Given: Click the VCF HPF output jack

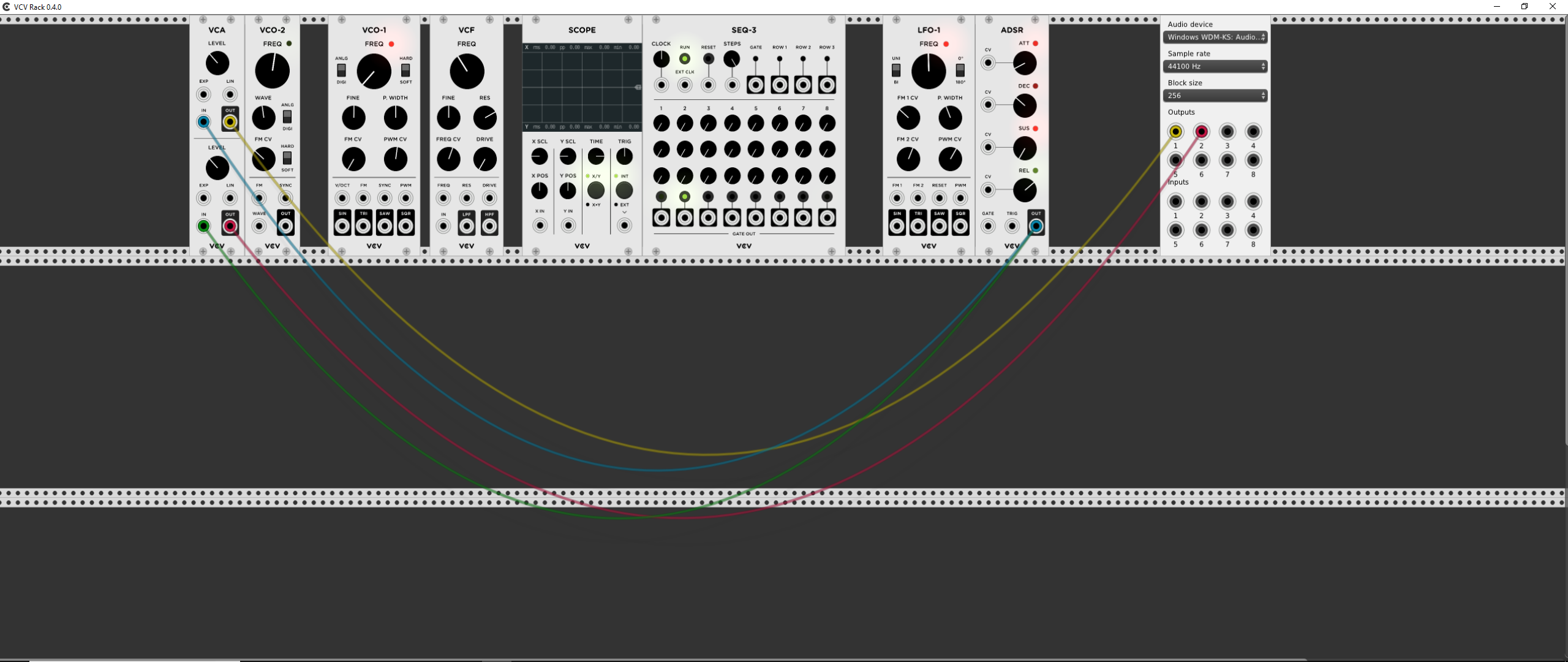Looking at the screenshot, I should point(489,226).
